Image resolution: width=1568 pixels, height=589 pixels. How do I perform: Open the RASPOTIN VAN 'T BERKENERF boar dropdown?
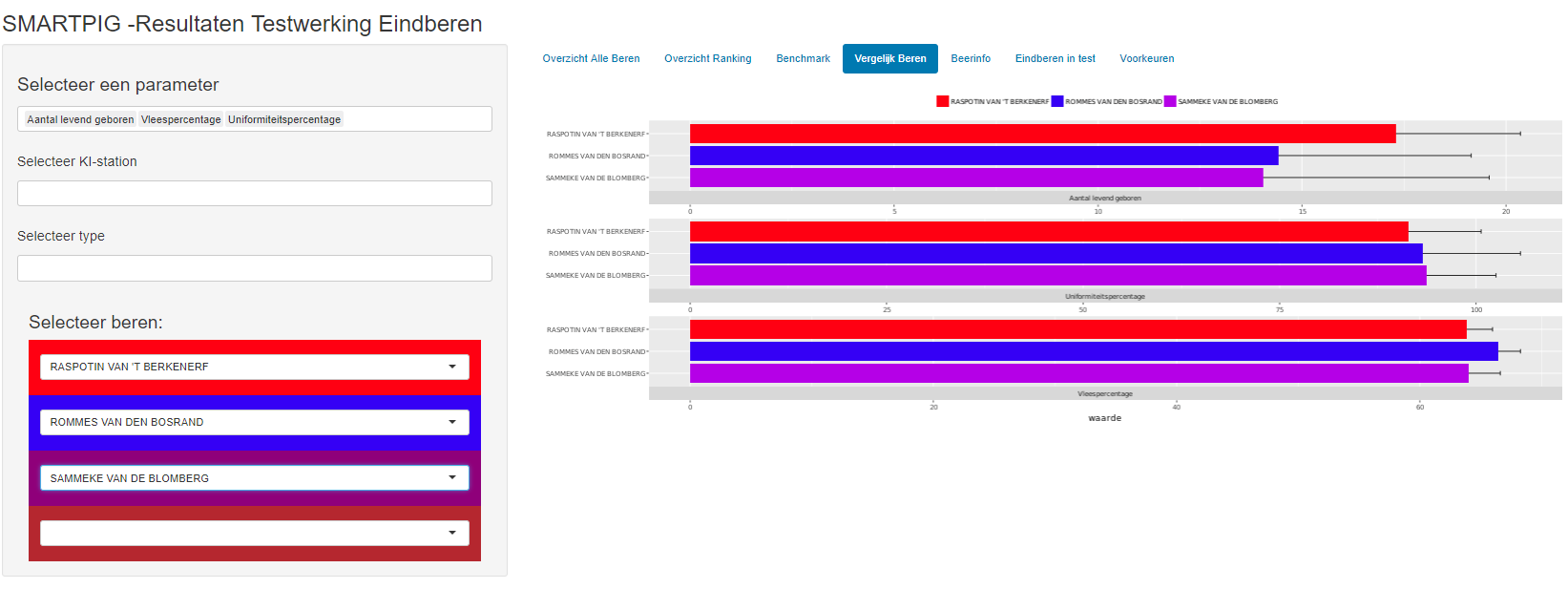pos(255,367)
